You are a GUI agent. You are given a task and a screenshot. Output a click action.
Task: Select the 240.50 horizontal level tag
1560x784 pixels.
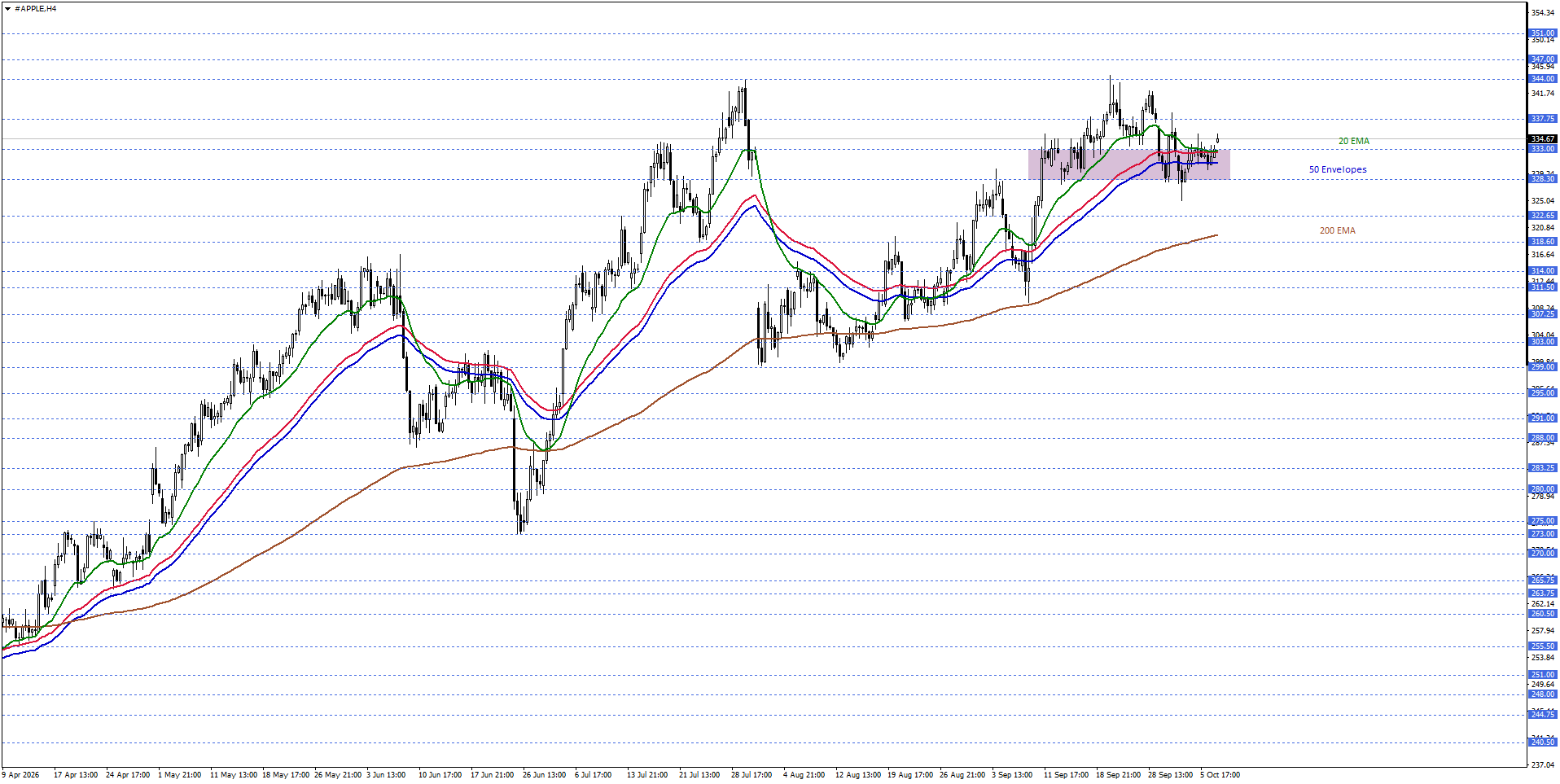1543,742
